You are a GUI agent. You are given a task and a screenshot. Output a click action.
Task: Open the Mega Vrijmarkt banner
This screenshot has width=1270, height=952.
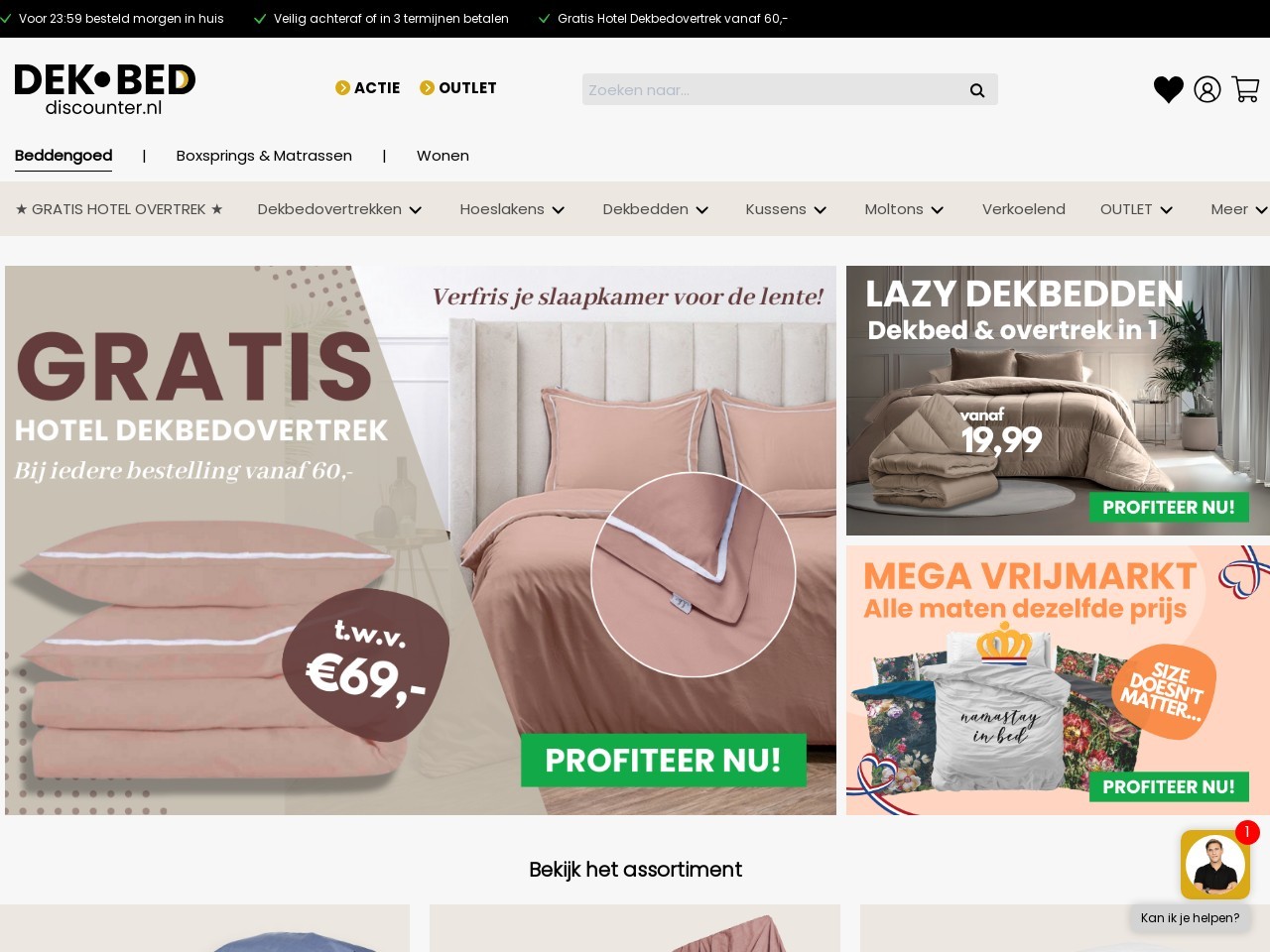coord(1058,680)
